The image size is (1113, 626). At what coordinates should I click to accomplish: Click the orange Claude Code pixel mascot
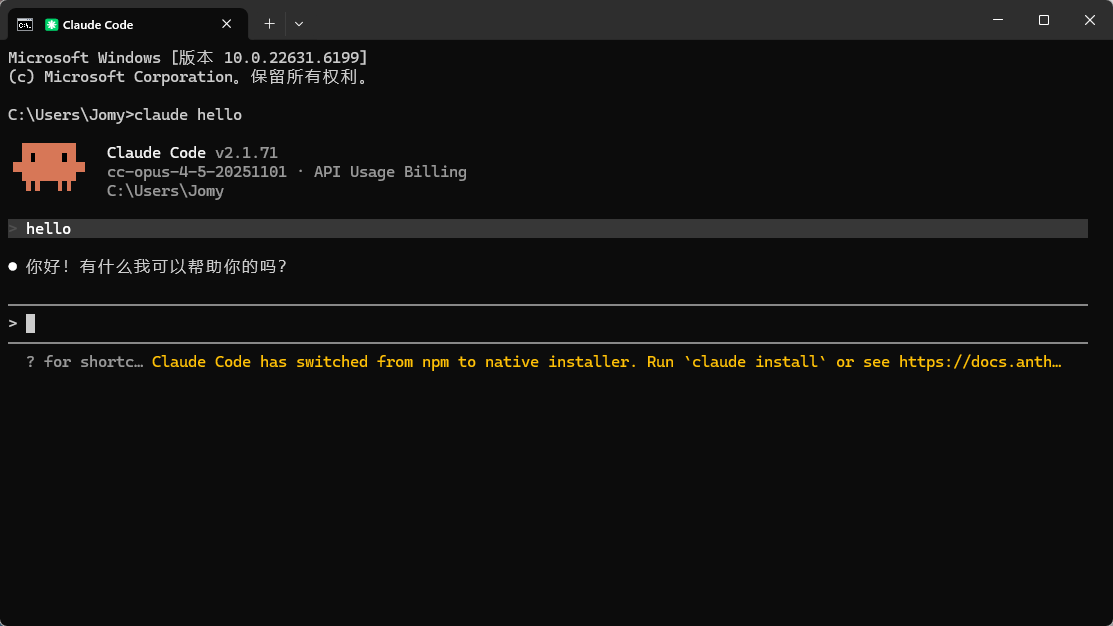[49, 166]
